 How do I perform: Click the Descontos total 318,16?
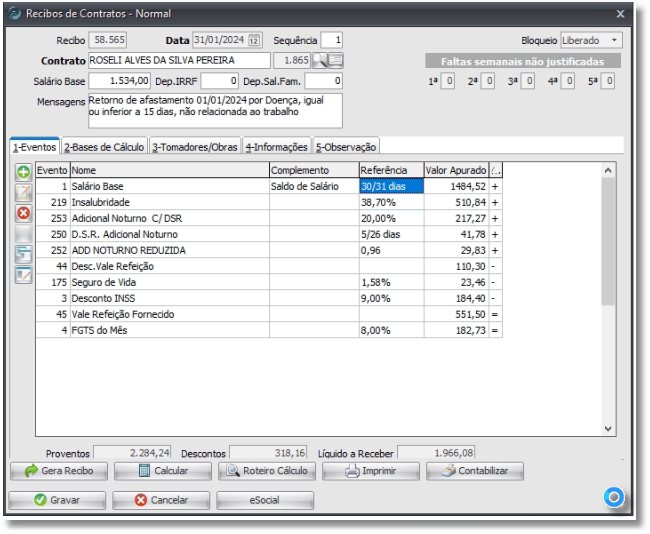pos(268,453)
